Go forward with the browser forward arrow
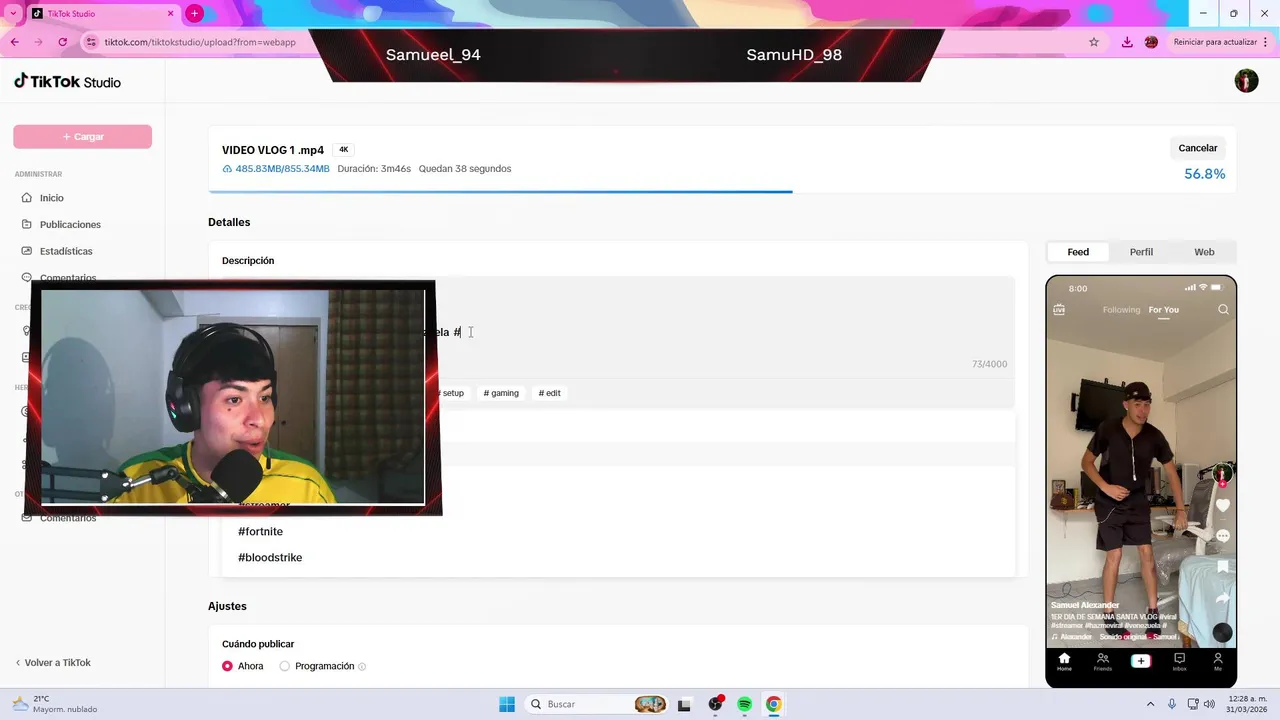The height and width of the screenshot is (720, 1280). point(39,42)
